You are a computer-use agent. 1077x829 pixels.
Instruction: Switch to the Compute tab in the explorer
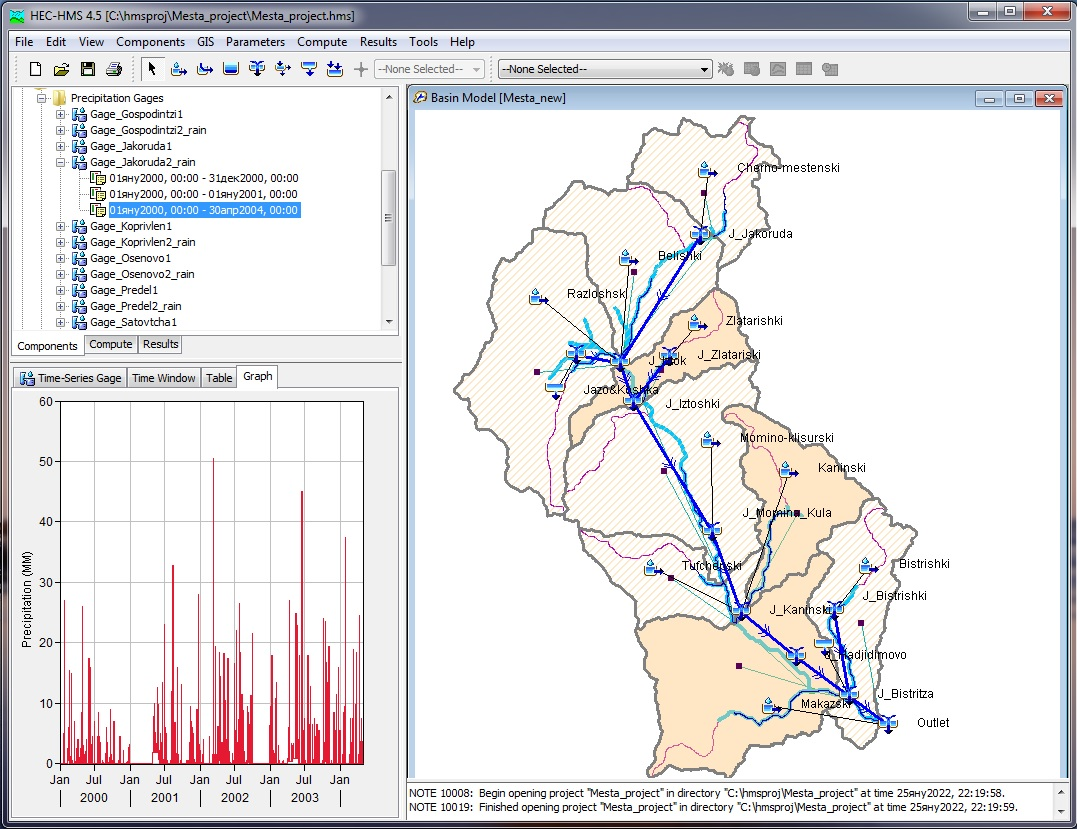[111, 344]
